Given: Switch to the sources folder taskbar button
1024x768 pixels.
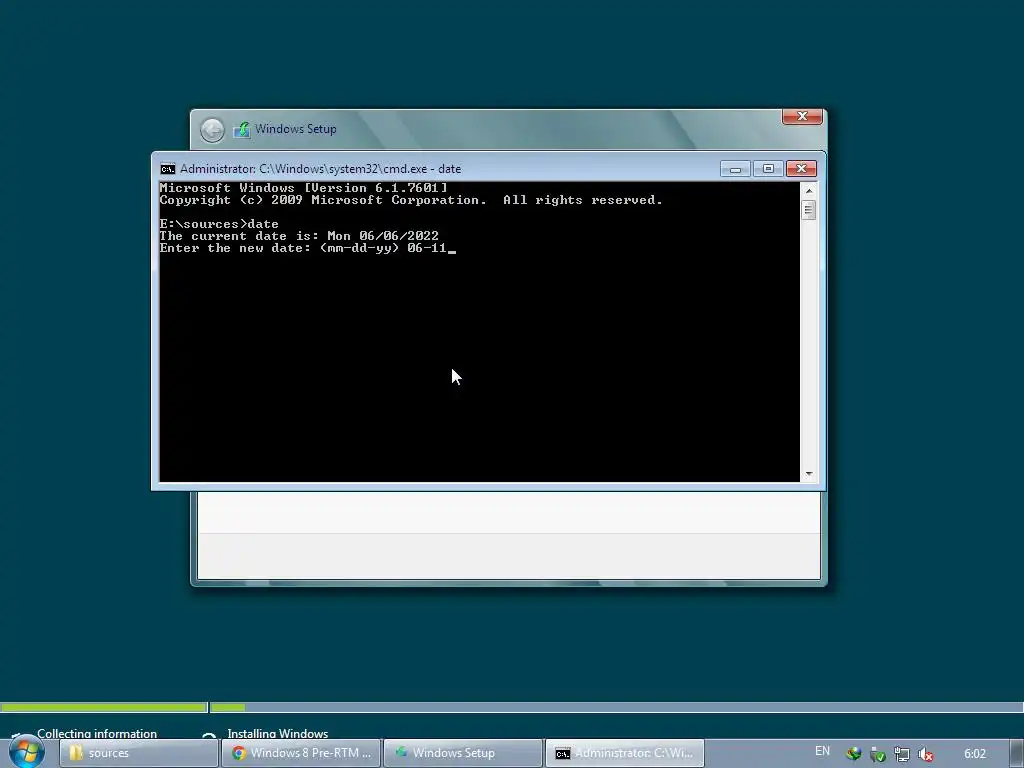Looking at the screenshot, I should point(138,753).
